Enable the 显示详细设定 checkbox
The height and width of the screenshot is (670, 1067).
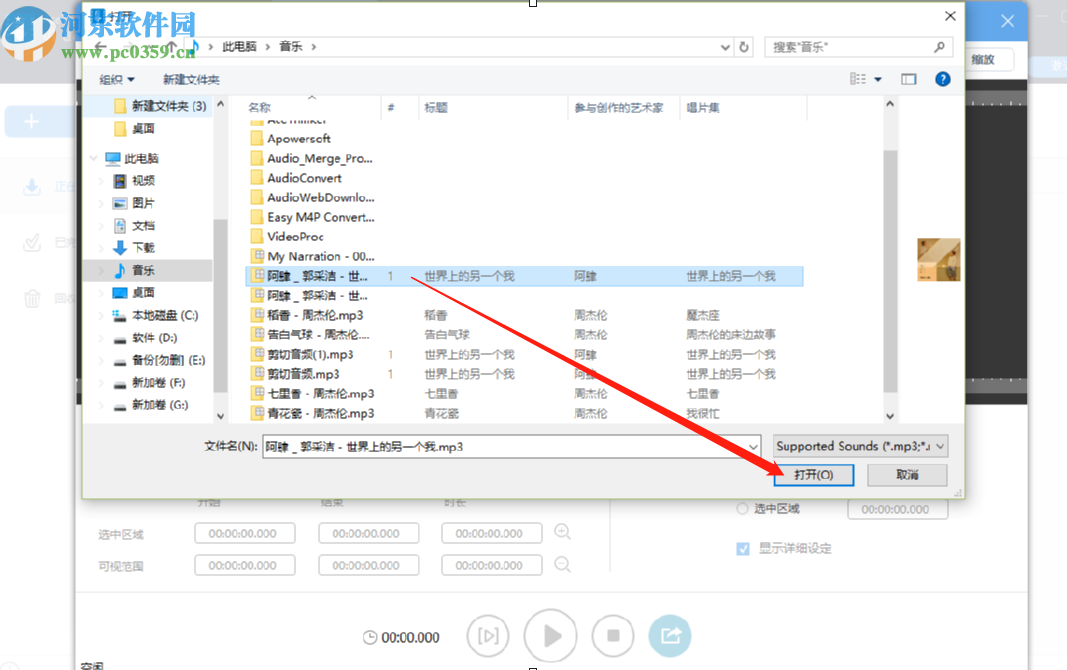742,548
